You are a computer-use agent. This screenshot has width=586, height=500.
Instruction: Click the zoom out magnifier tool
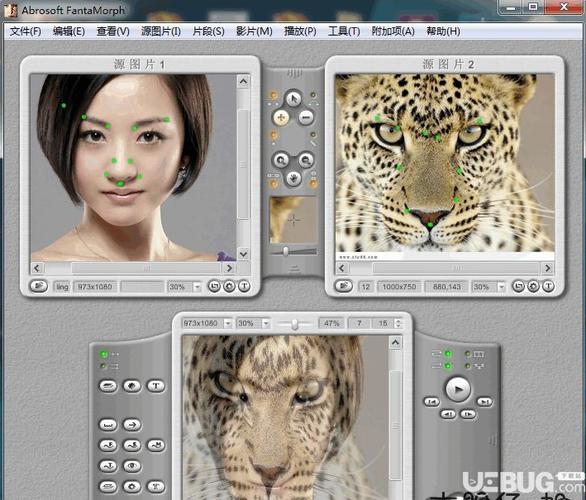click(x=306, y=160)
